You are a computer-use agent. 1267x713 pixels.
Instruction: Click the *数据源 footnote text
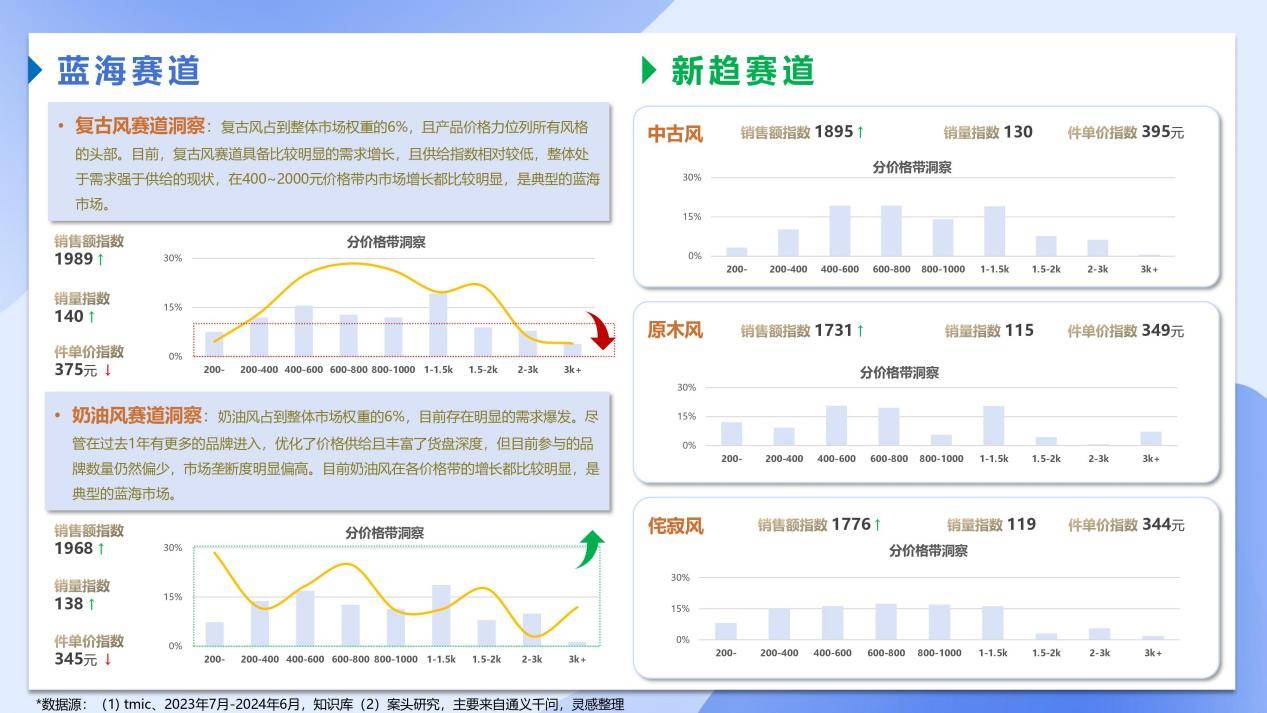pos(330,705)
